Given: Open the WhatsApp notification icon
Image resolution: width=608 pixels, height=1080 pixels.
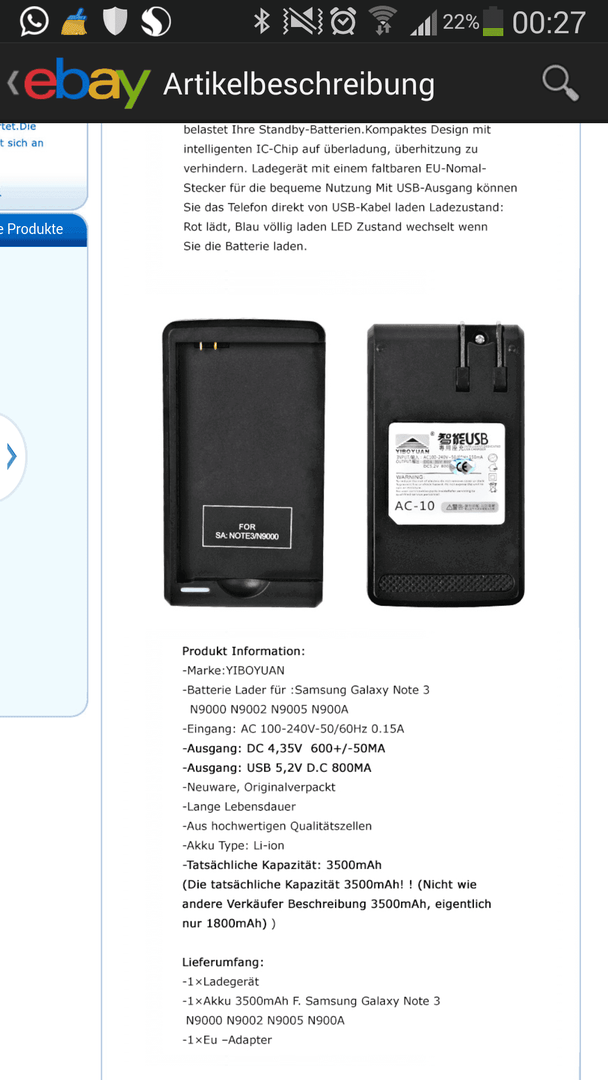Looking at the screenshot, I should point(34,21).
